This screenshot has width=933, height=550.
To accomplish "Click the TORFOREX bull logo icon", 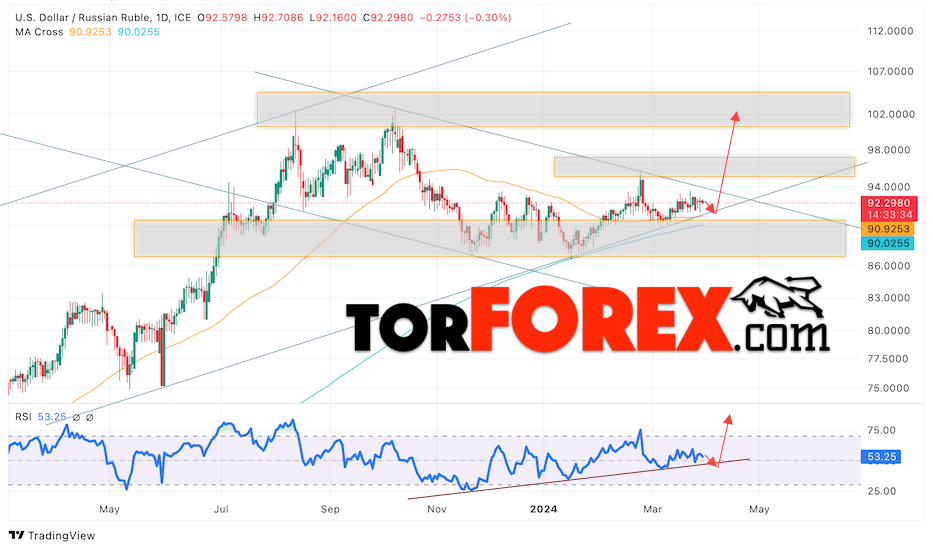I will [777, 298].
